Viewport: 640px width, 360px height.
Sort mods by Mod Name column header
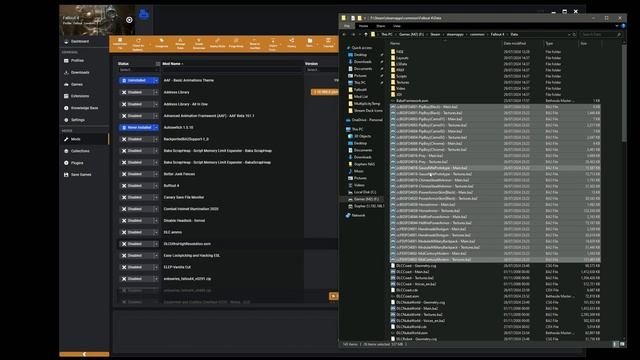click(x=171, y=64)
